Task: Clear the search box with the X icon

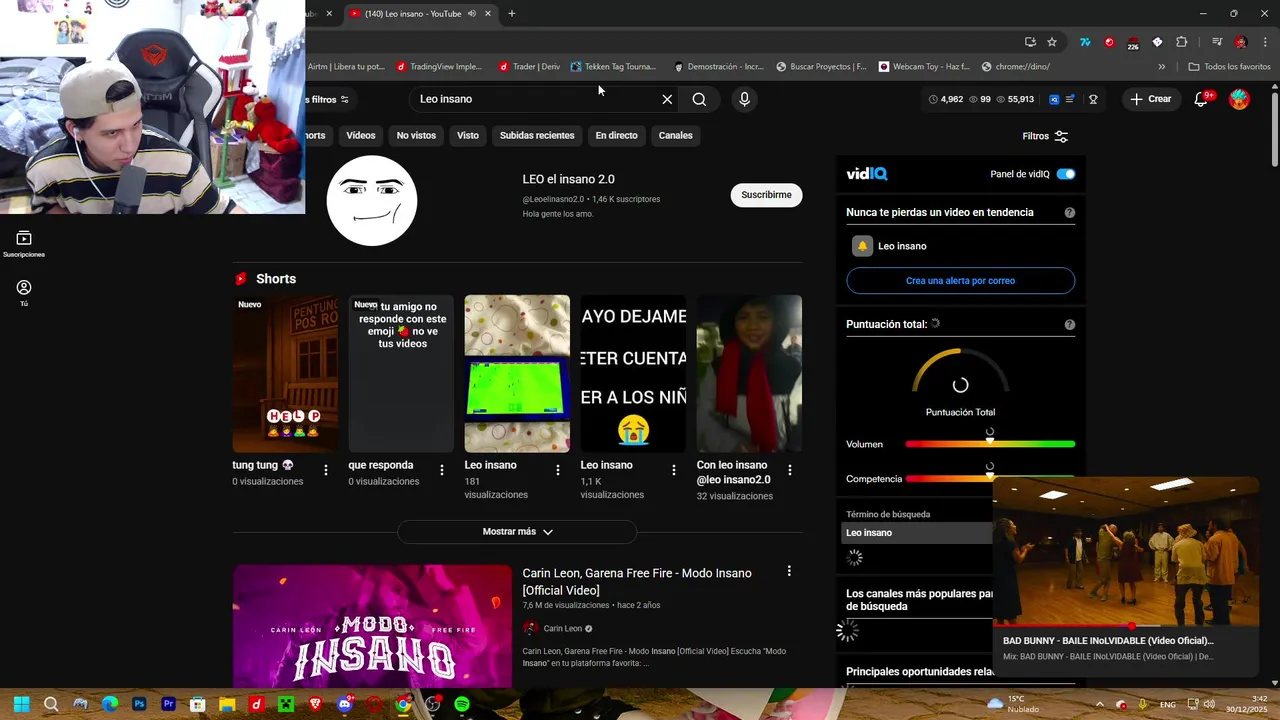Action: (x=667, y=99)
